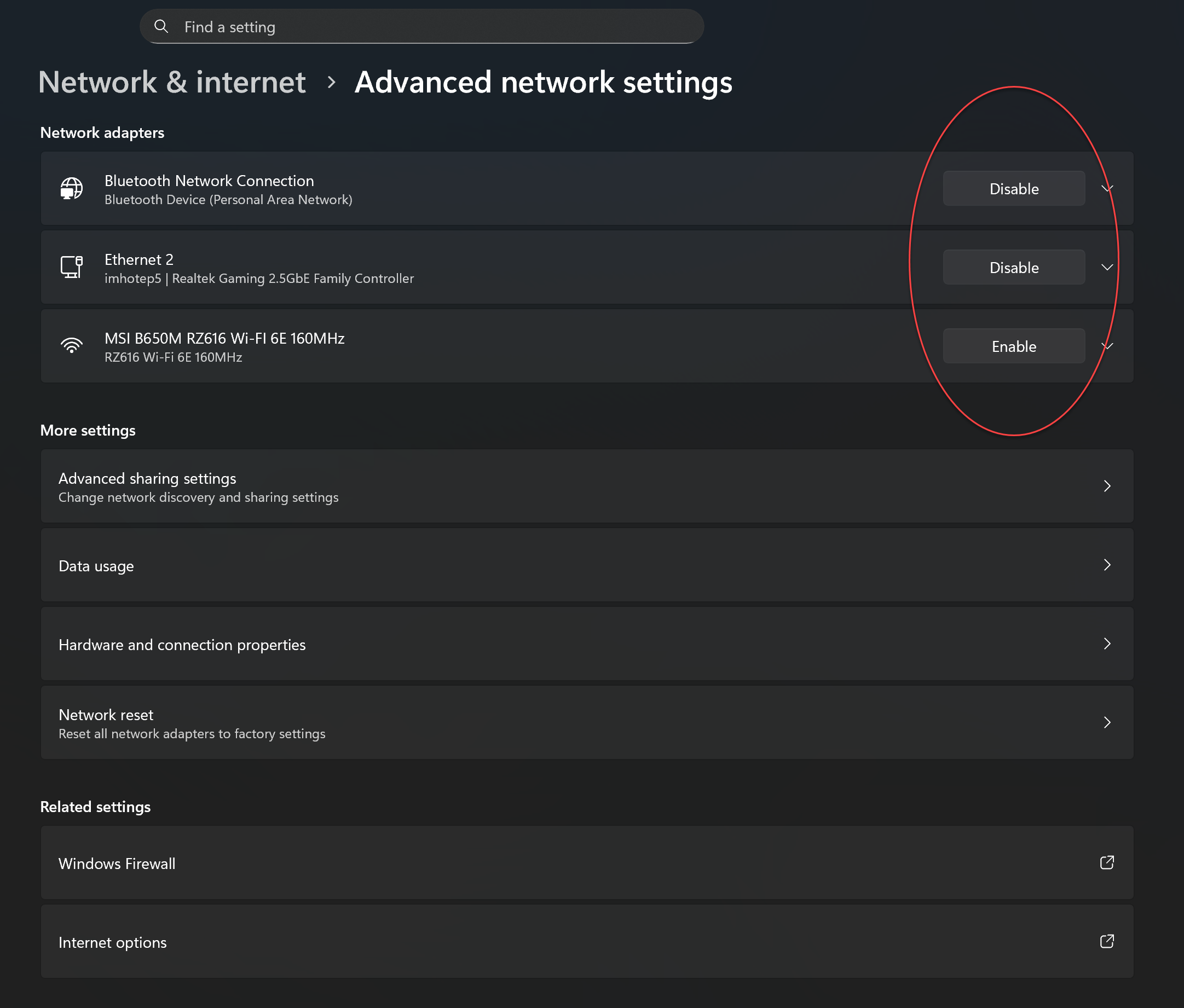
Task: Expand Bluetooth Network Connection details chevron
Action: pyautogui.click(x=1107, y=188)
